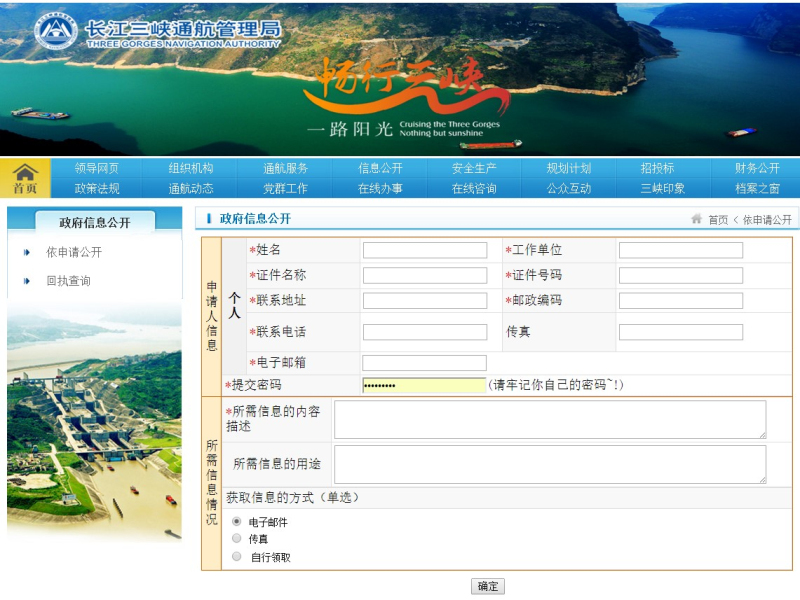800x600 pixels.
Task: Open the 组织机构 menu item
Action: point(191,168)
